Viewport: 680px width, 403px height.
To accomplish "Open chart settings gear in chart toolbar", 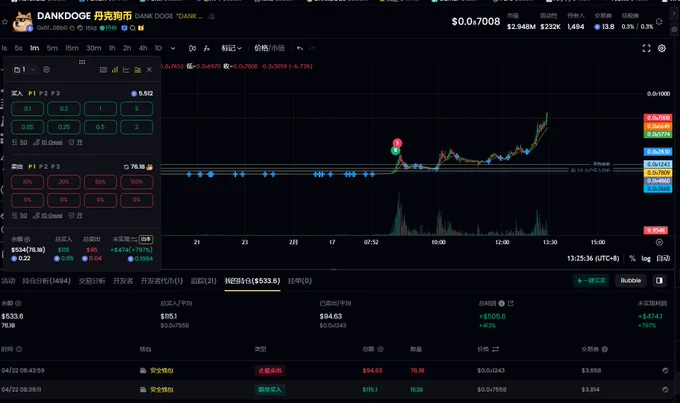I will 662,48.
